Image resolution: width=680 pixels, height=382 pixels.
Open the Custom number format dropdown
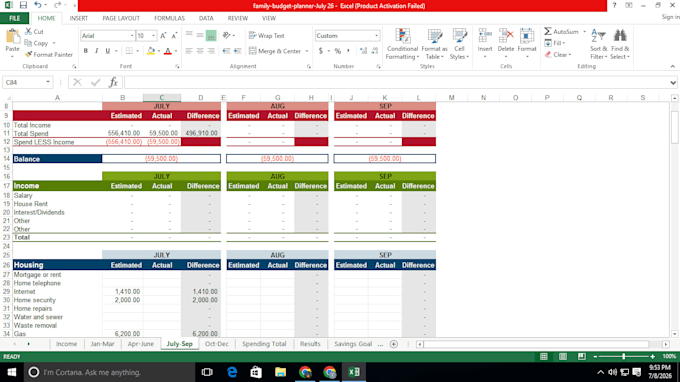coord(376,36)
